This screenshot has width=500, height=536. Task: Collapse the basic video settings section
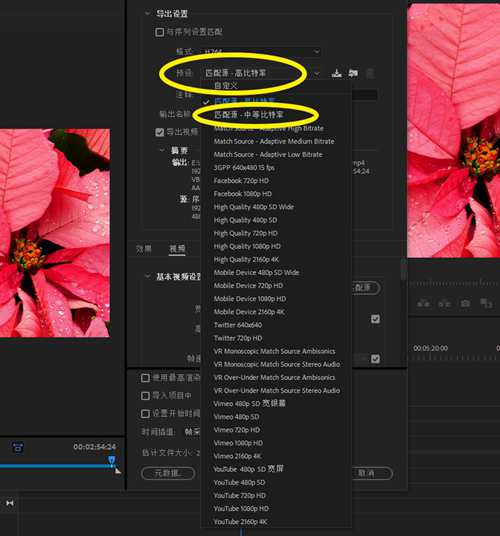pyautogui.click(x=148, y=276)
